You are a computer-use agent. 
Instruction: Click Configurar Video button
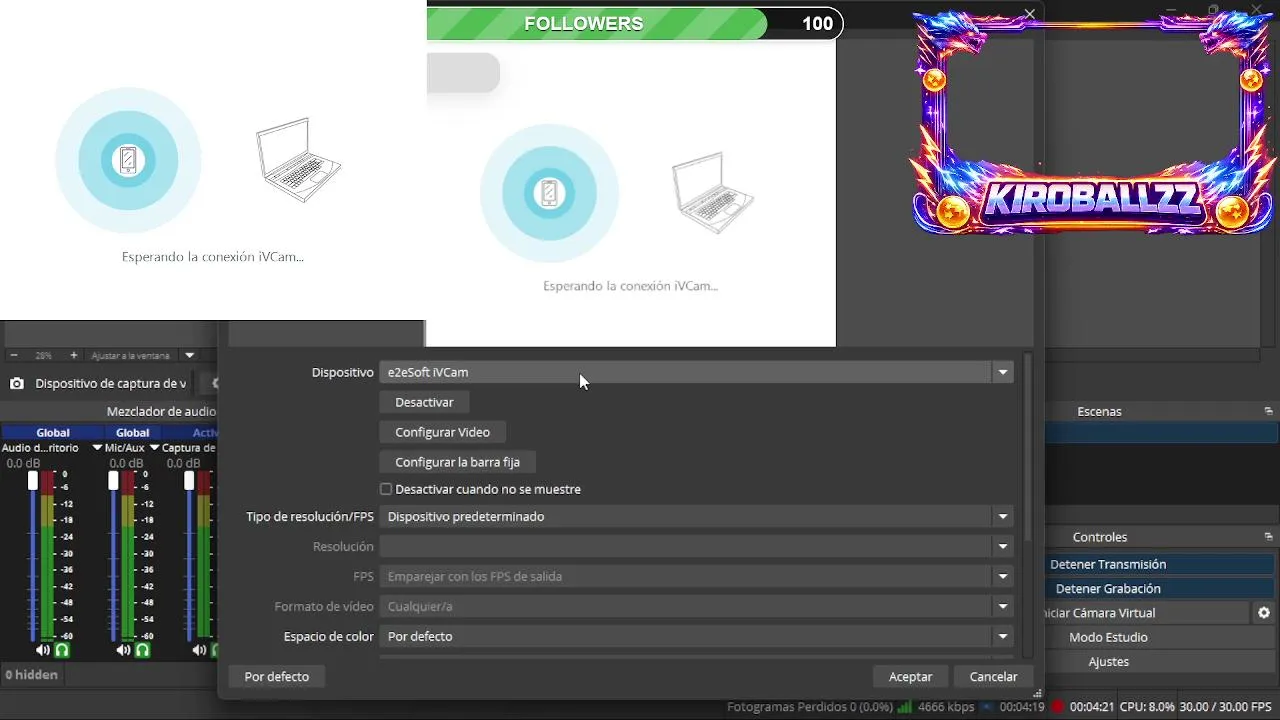(x=442, y=432)
